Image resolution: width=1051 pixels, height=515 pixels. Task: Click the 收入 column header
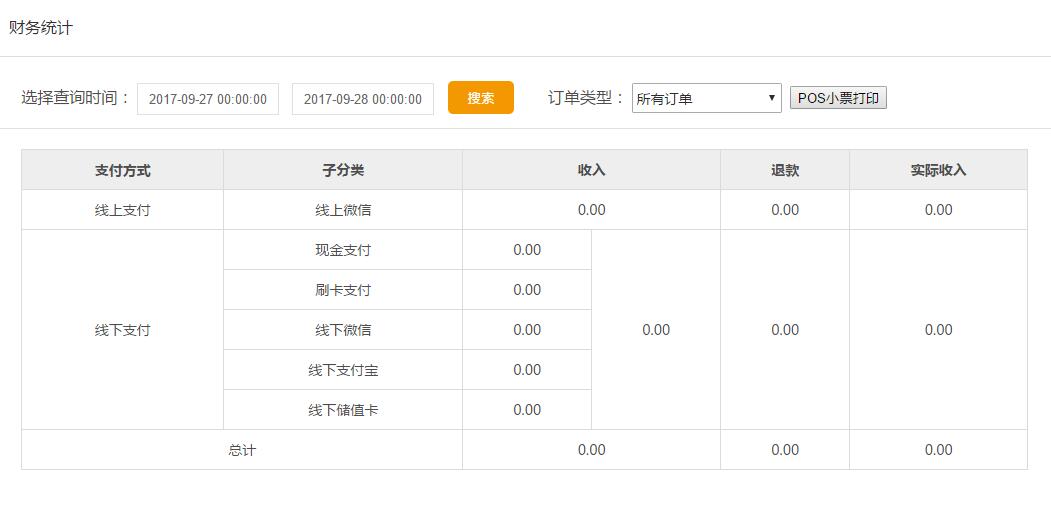[x=591, y=170]
